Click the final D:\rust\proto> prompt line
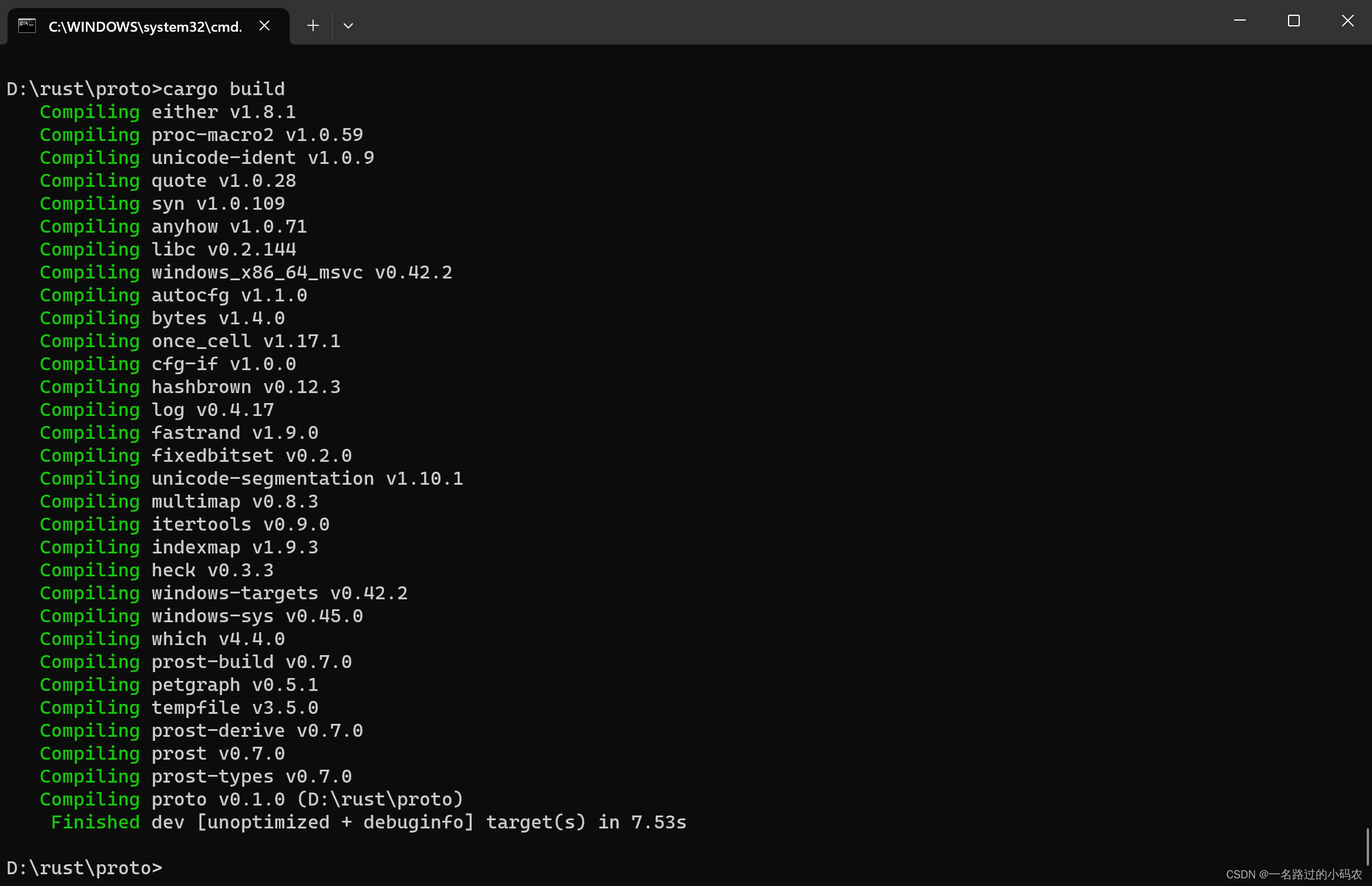This screenshot has height=886, width=1372. click(x=84, y=867)
